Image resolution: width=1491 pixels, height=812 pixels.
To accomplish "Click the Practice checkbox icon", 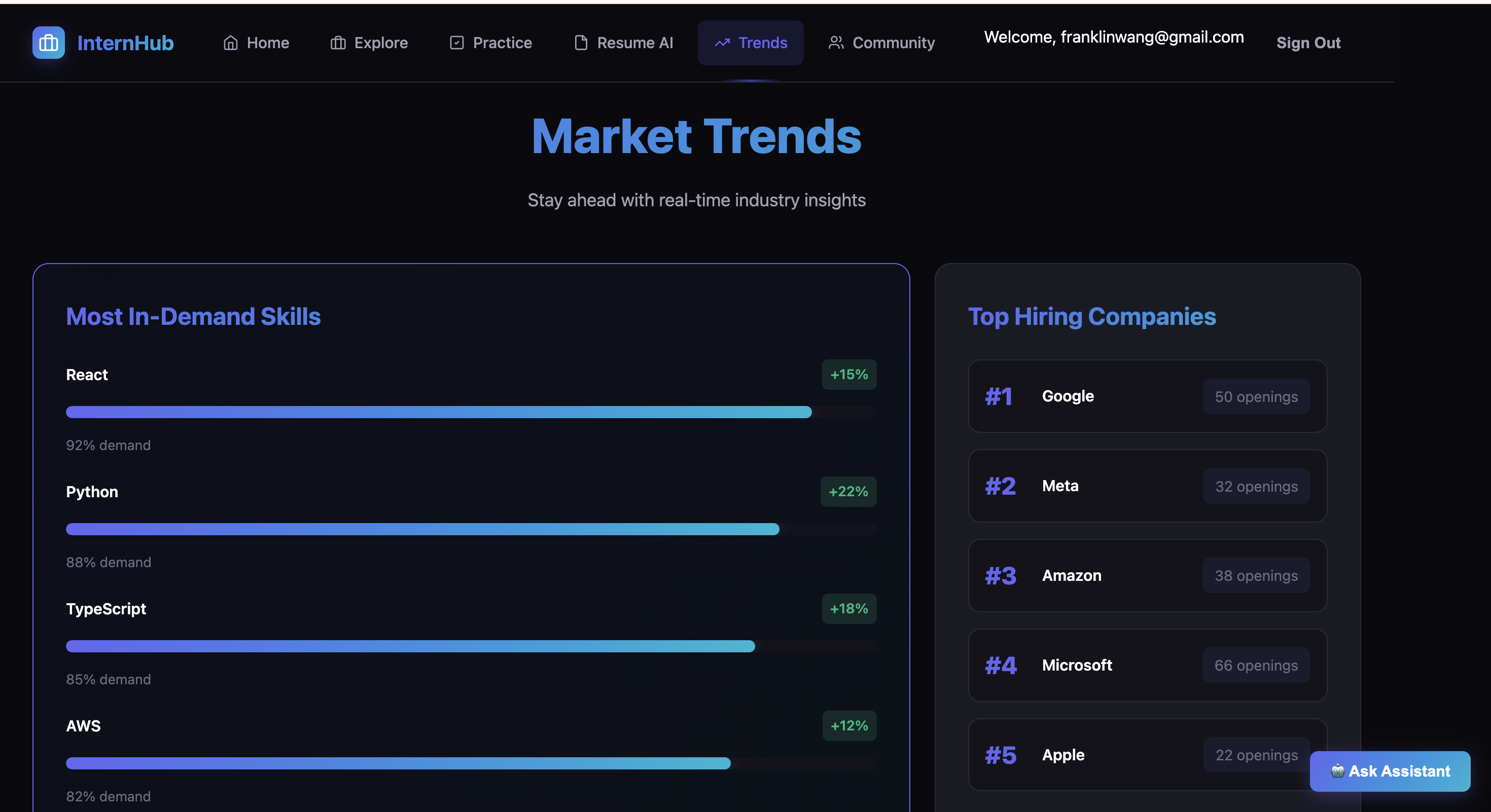I will tap(456, 43).
